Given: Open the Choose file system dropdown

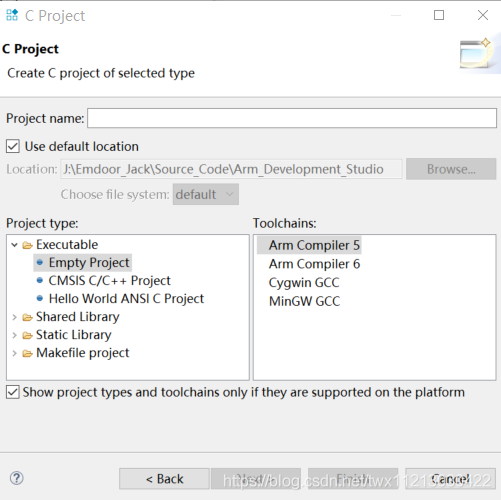Looking at the screenshot, I should click(x=206, y=194).
